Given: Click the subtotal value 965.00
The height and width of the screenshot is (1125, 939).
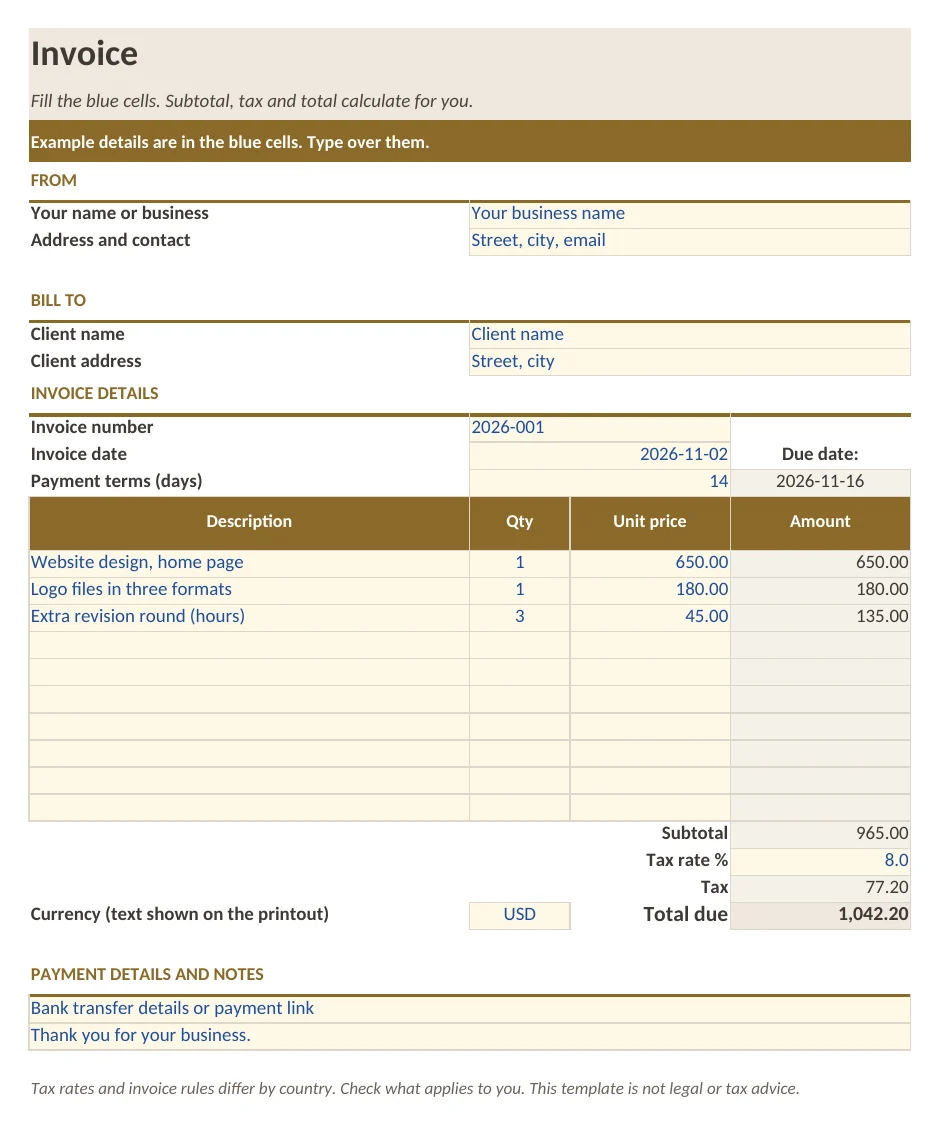Looking at the screenshot, I should [820, 834].
